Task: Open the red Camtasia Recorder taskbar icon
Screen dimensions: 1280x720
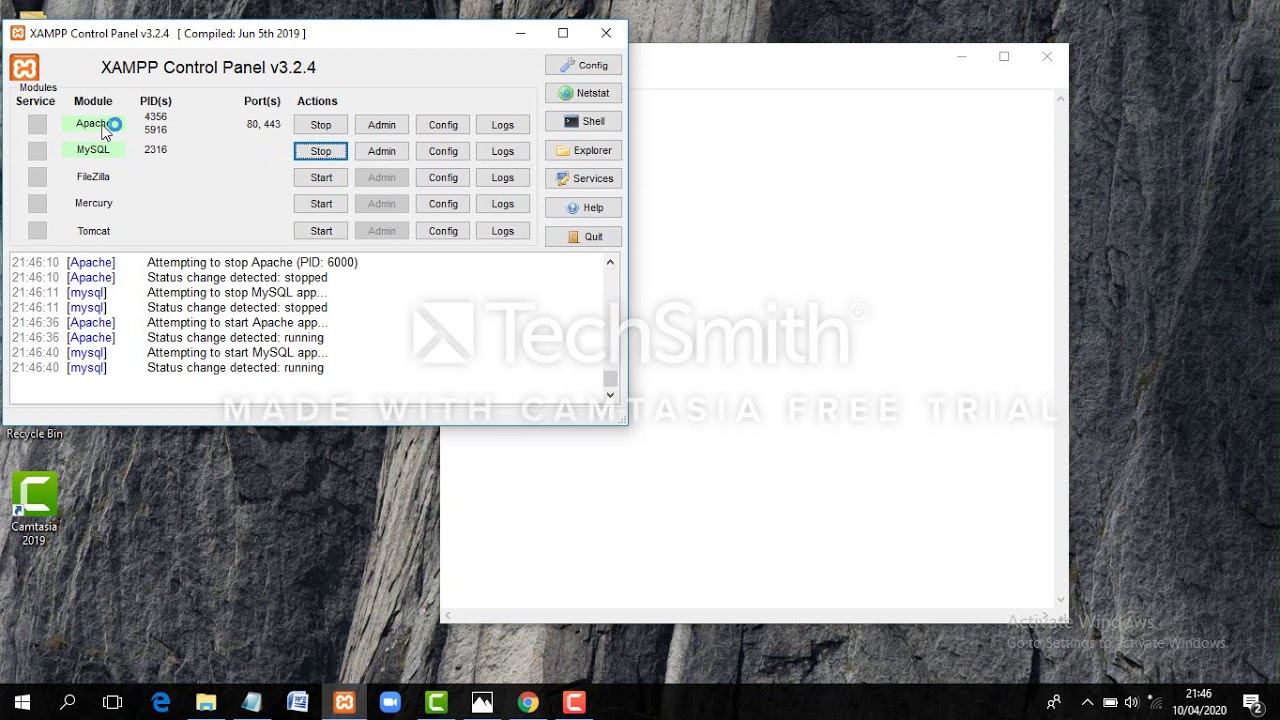Action: coord(574,702)
